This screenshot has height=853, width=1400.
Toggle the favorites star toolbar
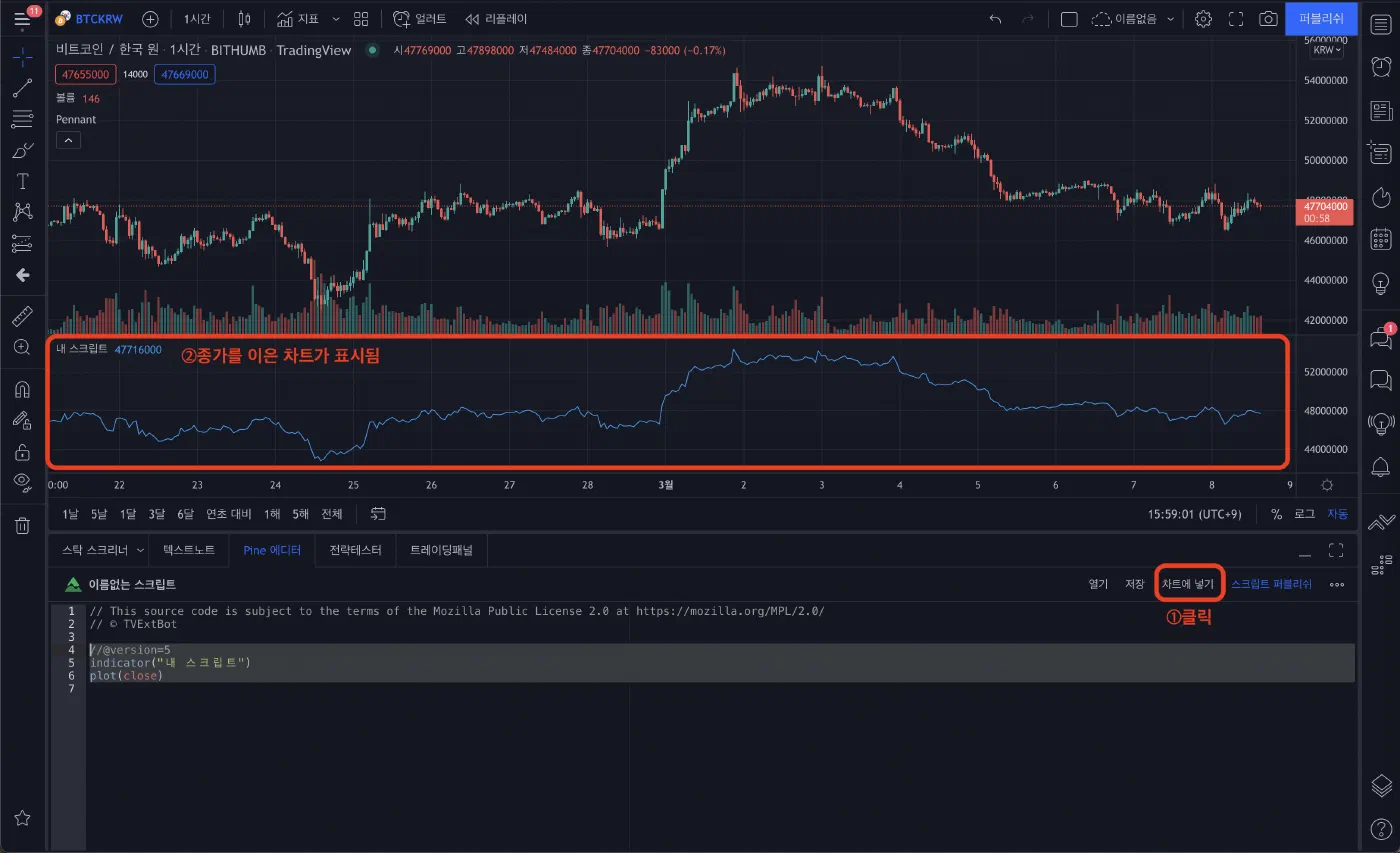(22, 818)
